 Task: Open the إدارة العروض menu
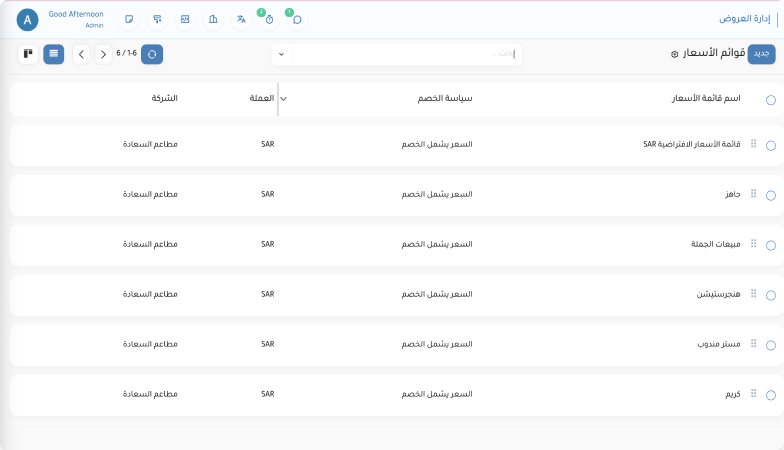(744, 19)
